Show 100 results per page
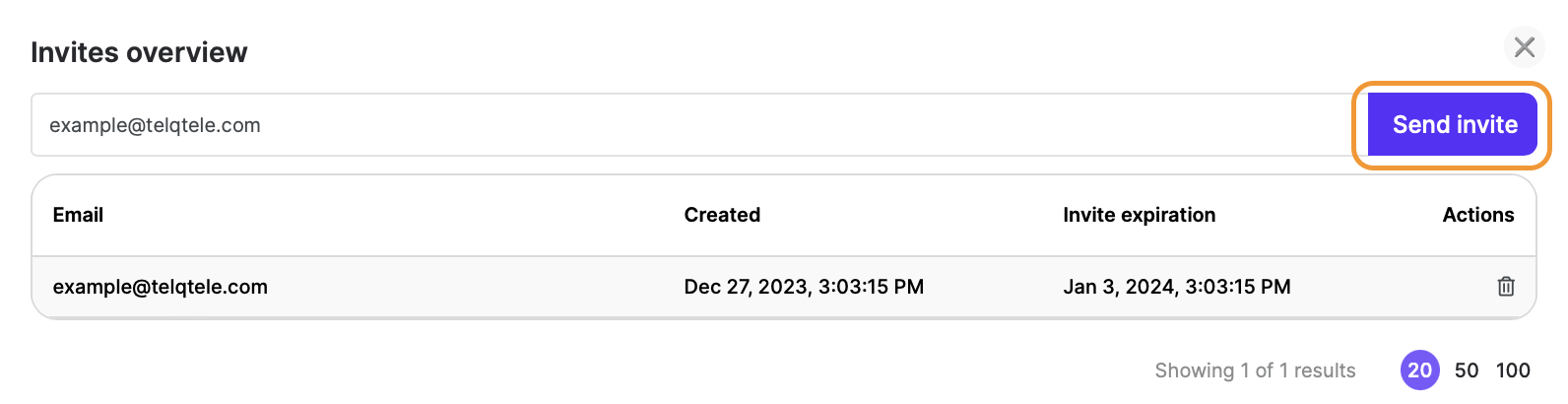1568x404 pixels. [1513, 370]
